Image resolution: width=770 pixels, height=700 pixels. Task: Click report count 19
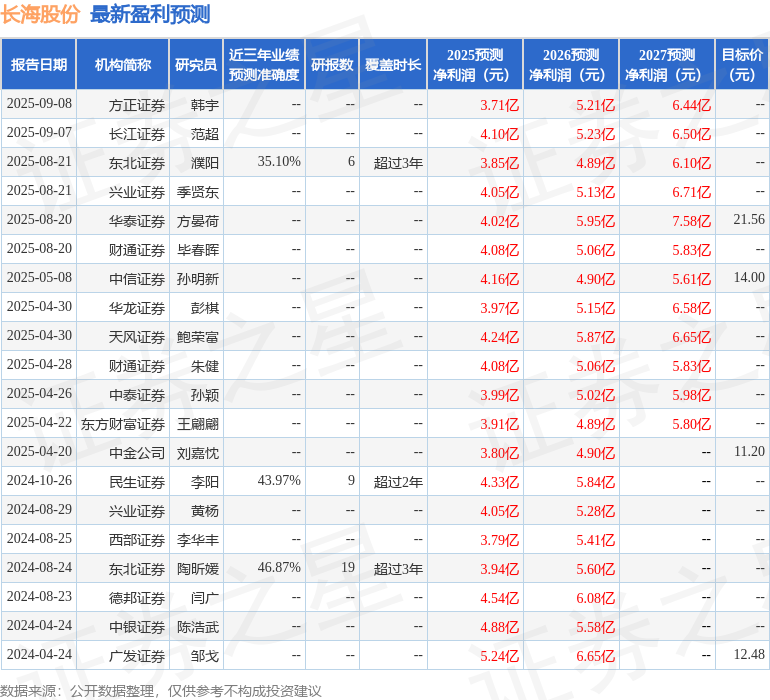(348, 567)
